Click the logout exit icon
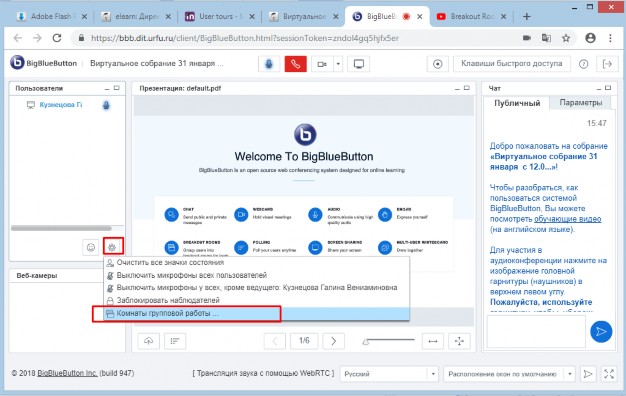The image size is (626, 396). click(x=607, y=64)
